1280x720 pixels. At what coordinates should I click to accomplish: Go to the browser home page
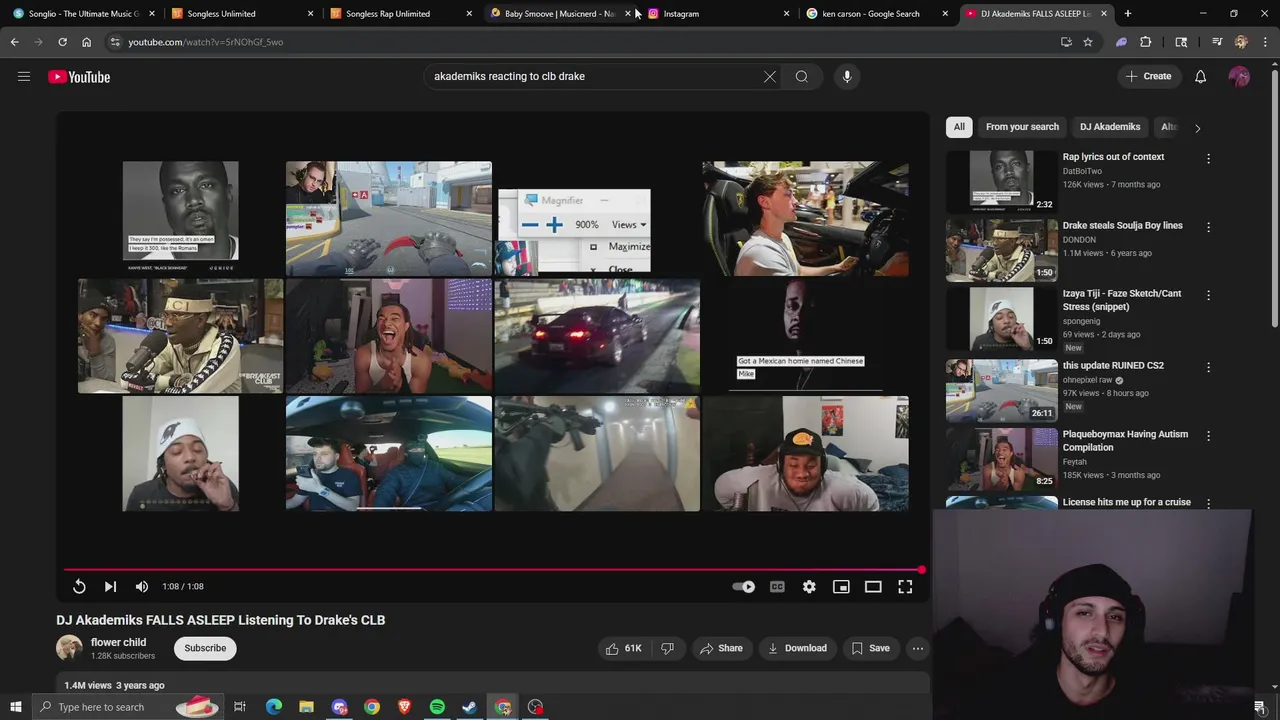[86, 42]
